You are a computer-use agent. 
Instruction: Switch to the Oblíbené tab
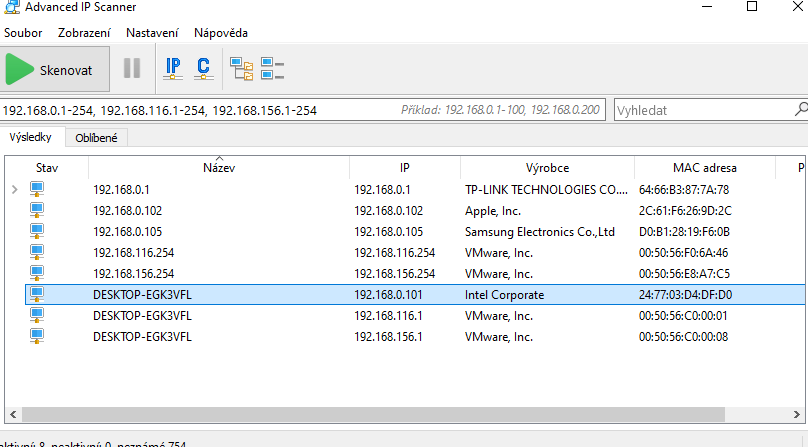tap(96, 138)
